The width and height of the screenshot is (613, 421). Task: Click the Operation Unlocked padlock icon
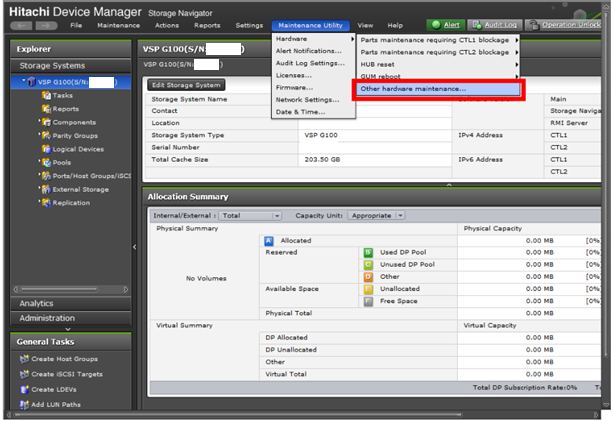[534, 25]
